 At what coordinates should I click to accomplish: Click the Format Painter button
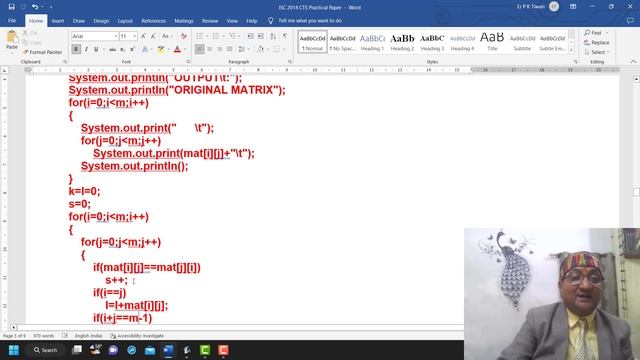click(42, 52)
